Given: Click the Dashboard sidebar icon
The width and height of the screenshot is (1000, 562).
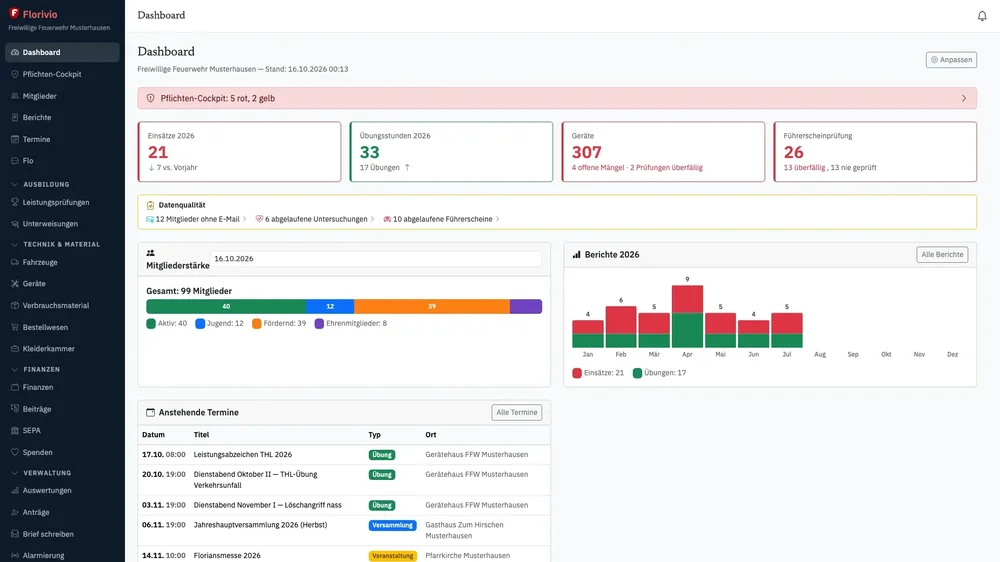Looking at the screenshot, I should [x=15, y=52].
